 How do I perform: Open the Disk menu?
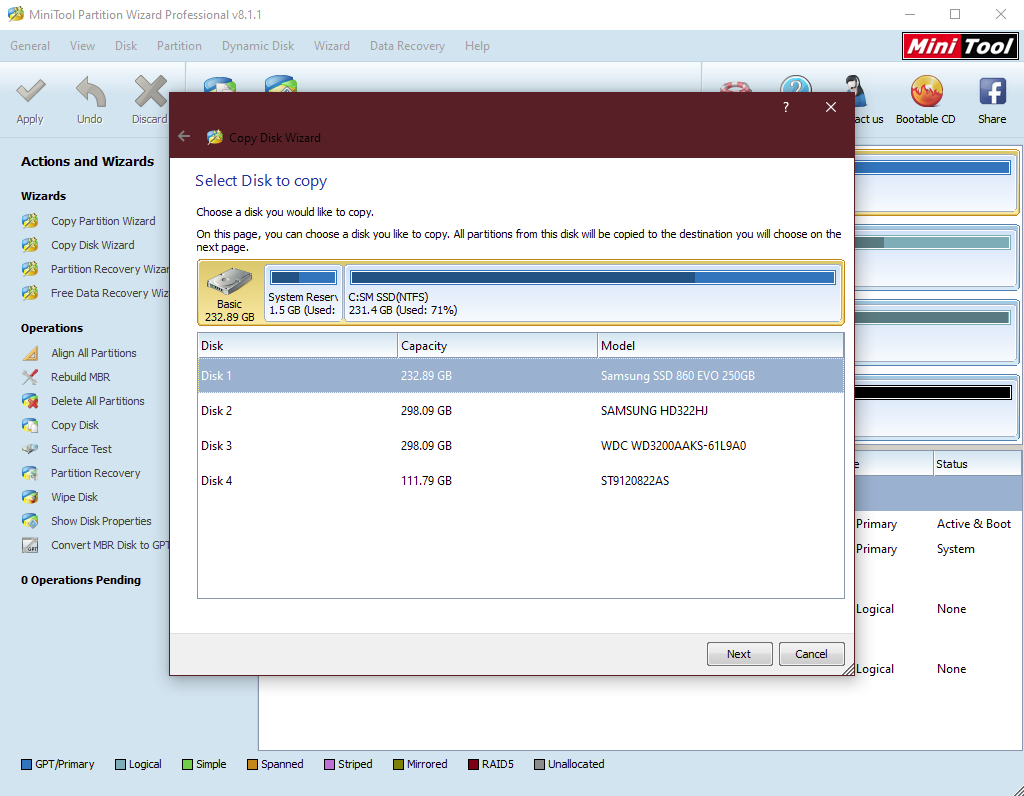pyautogui.click(x=126, y=46)
